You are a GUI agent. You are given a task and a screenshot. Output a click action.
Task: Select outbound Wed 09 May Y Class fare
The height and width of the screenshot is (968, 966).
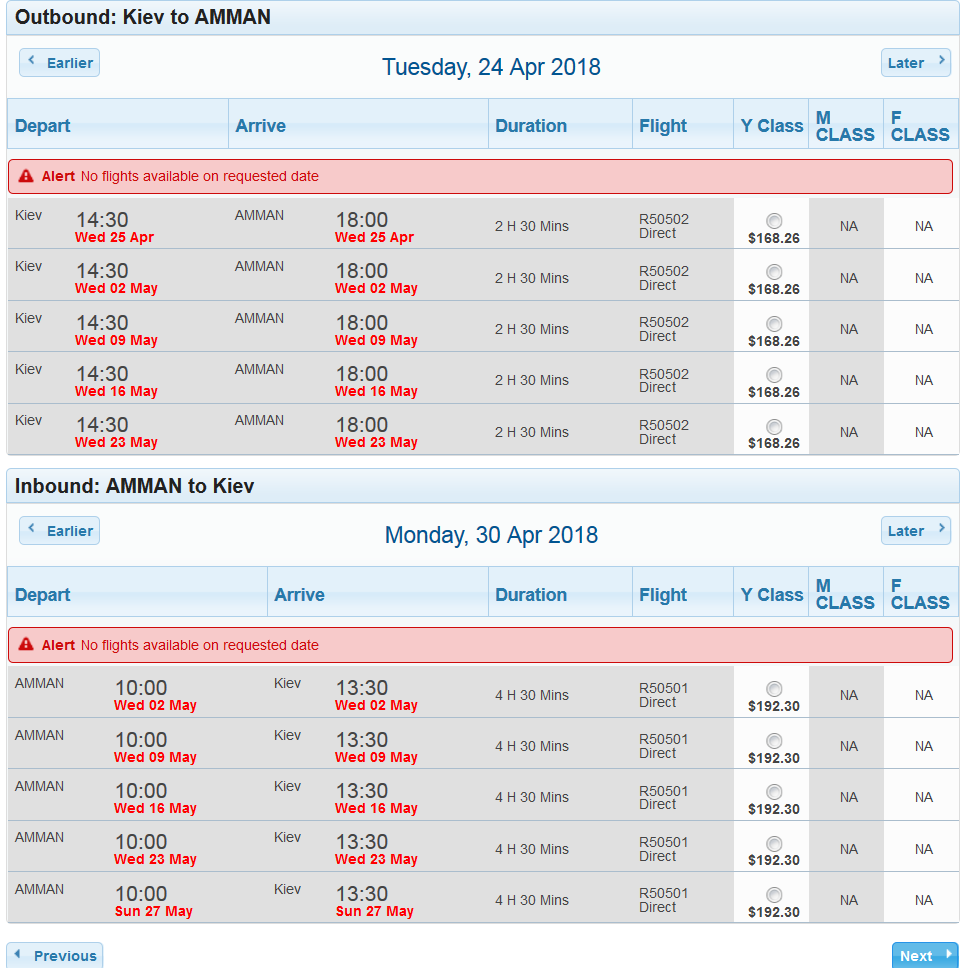click(774, 324)
